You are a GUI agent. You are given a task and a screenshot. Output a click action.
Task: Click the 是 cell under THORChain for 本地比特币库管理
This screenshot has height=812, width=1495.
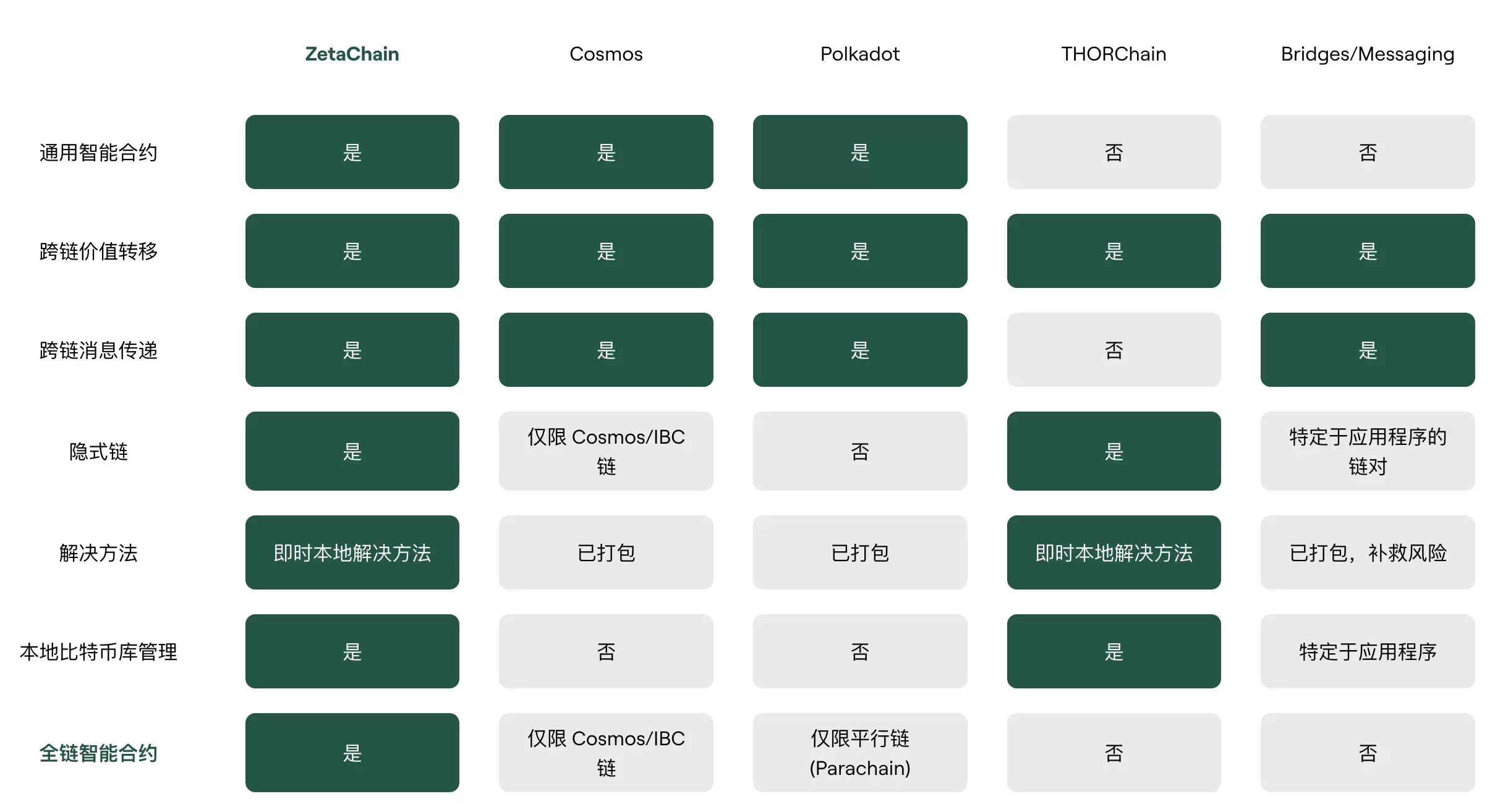tap(1113, 651)
